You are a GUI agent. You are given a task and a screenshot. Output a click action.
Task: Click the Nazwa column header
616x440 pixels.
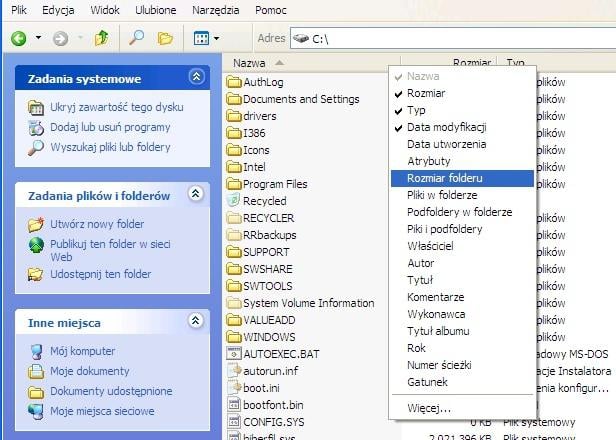(250, 63)
